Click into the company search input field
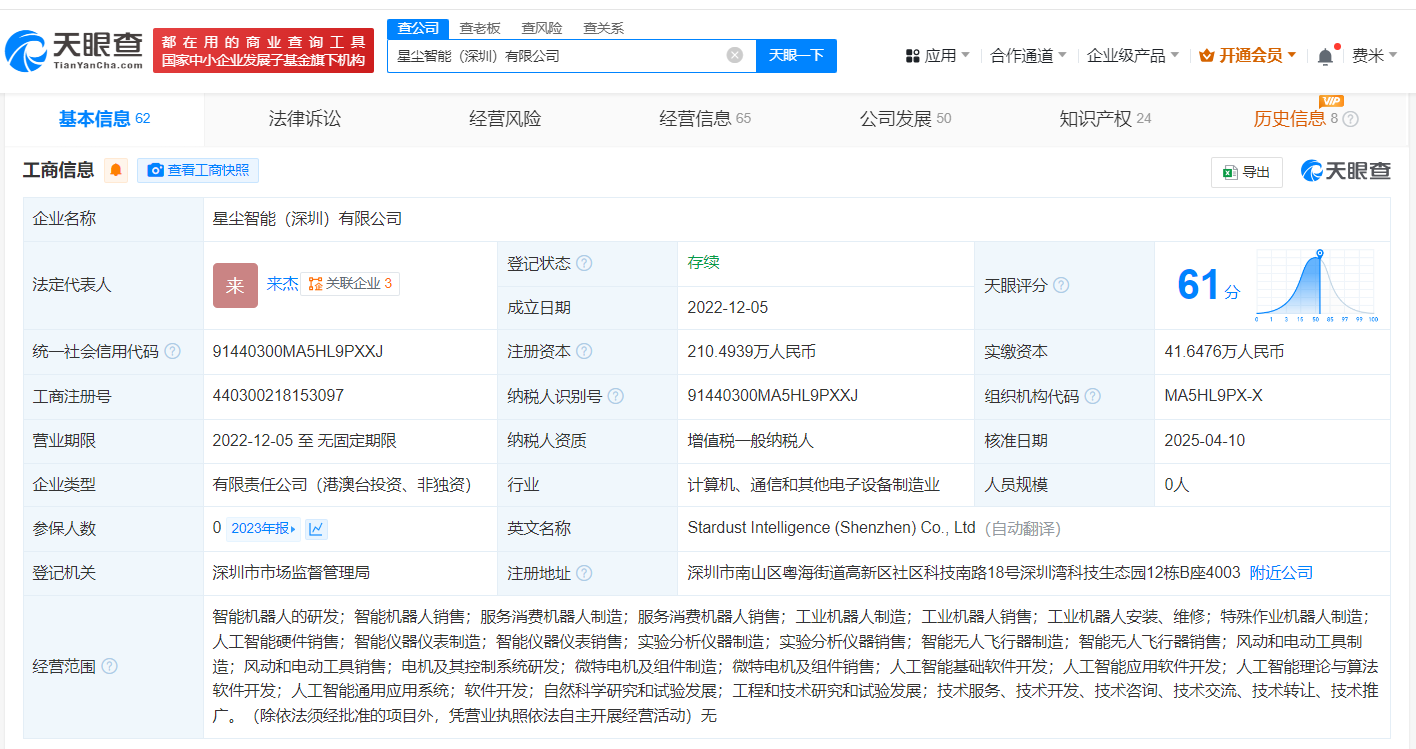 [555, 56]
